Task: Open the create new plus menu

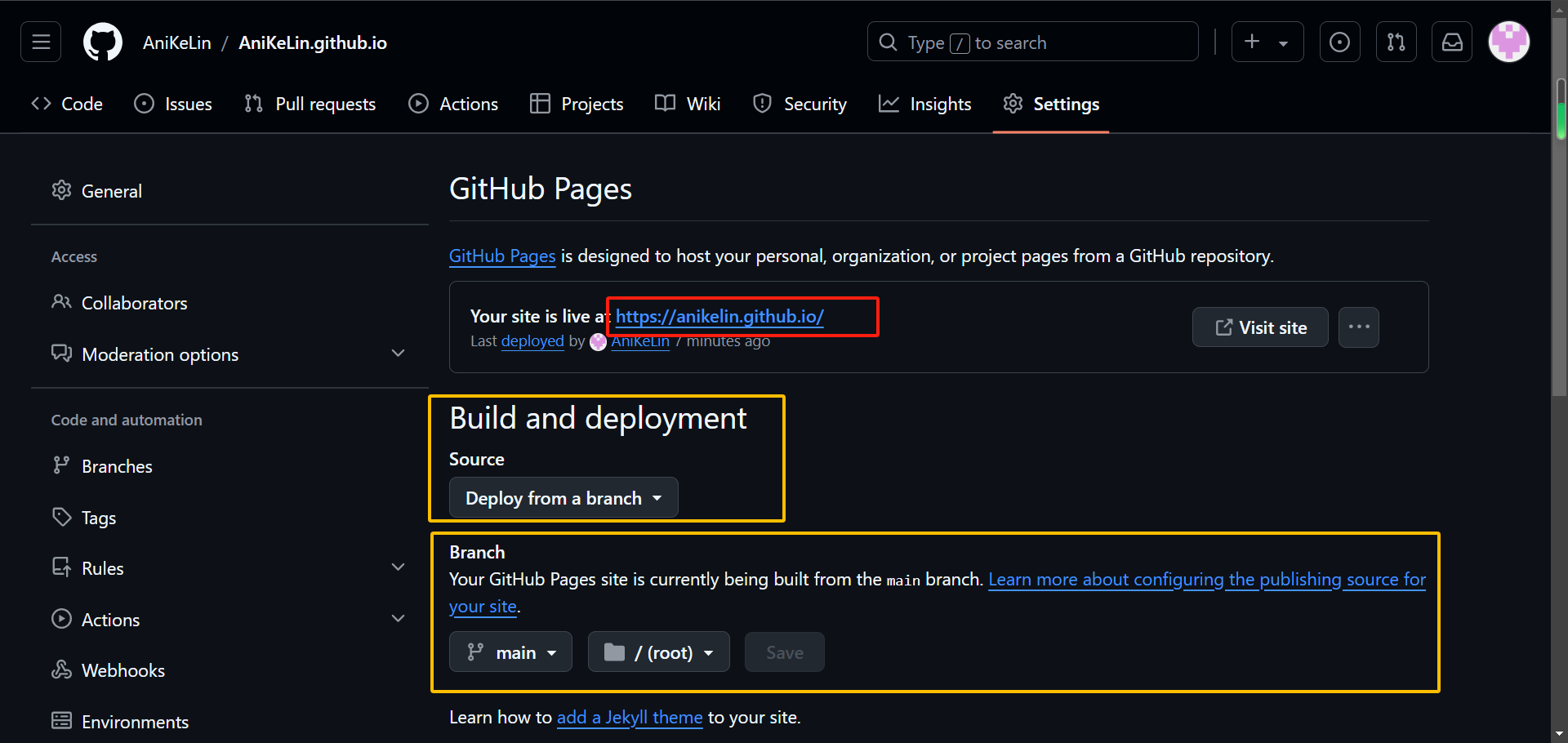Action: pyautogui.click(x=1267, y=42)
